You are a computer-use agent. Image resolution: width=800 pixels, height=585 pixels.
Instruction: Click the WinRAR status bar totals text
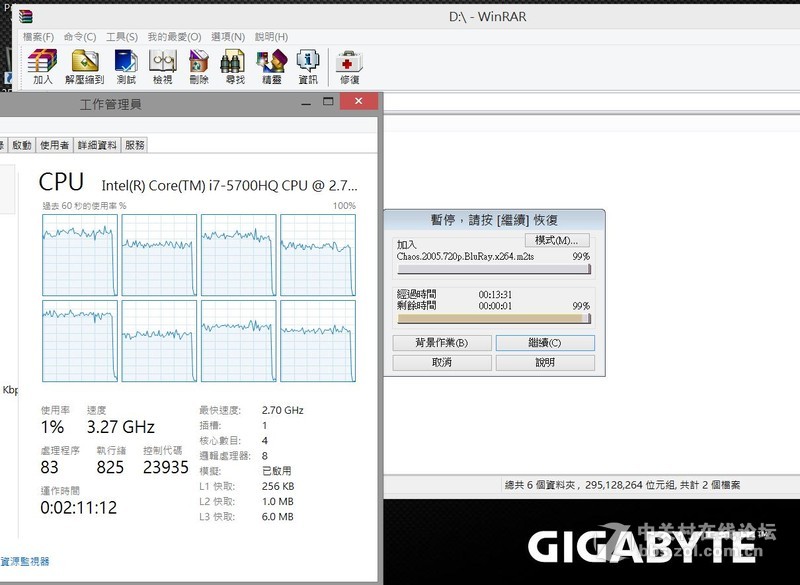click(622, 485)
